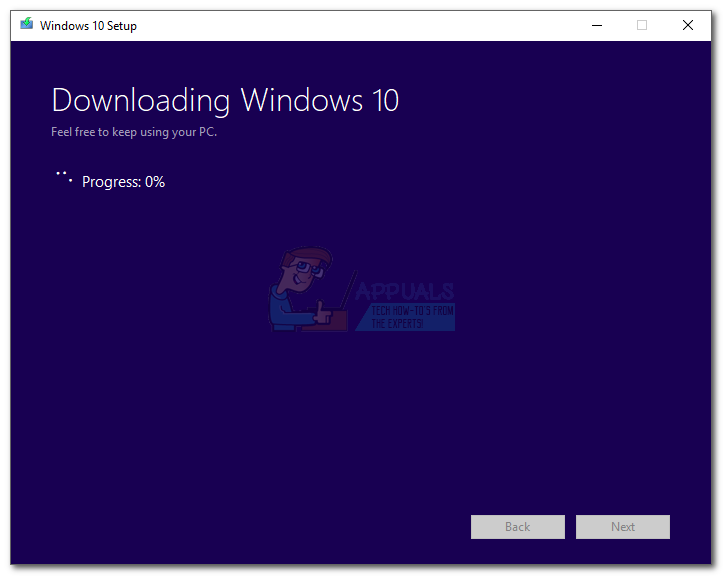Click the Next button

click(x=622, y=527)
